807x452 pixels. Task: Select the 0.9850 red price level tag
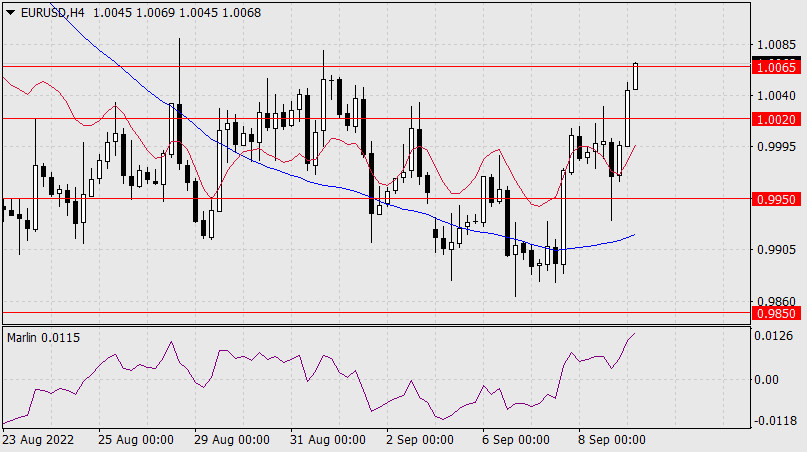[x=777, y=313]
